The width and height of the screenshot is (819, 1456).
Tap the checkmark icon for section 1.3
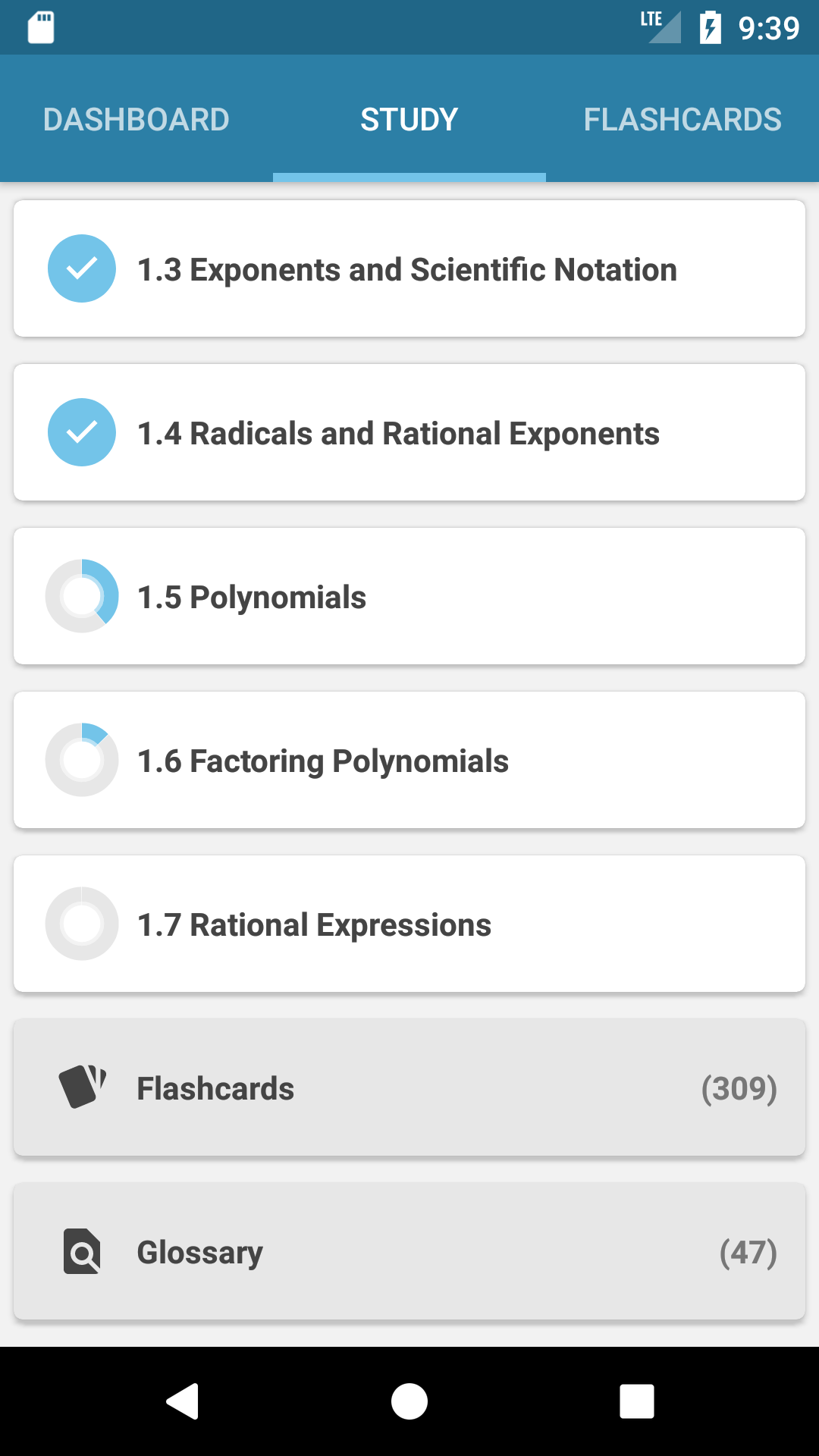82,268
